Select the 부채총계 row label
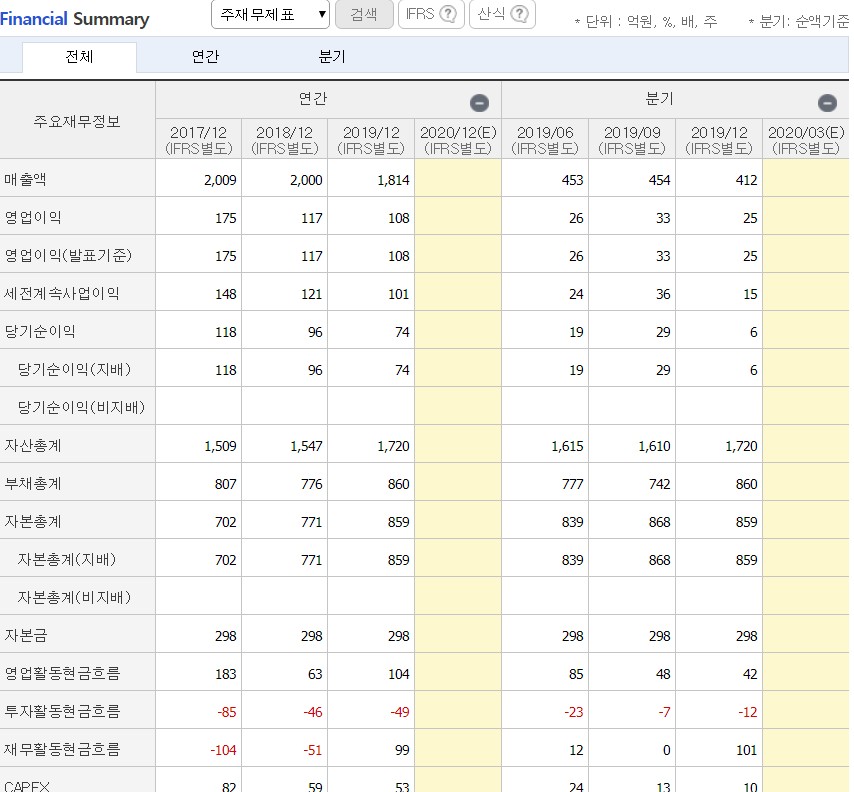The image size is (854, 792). pos(33,484)
